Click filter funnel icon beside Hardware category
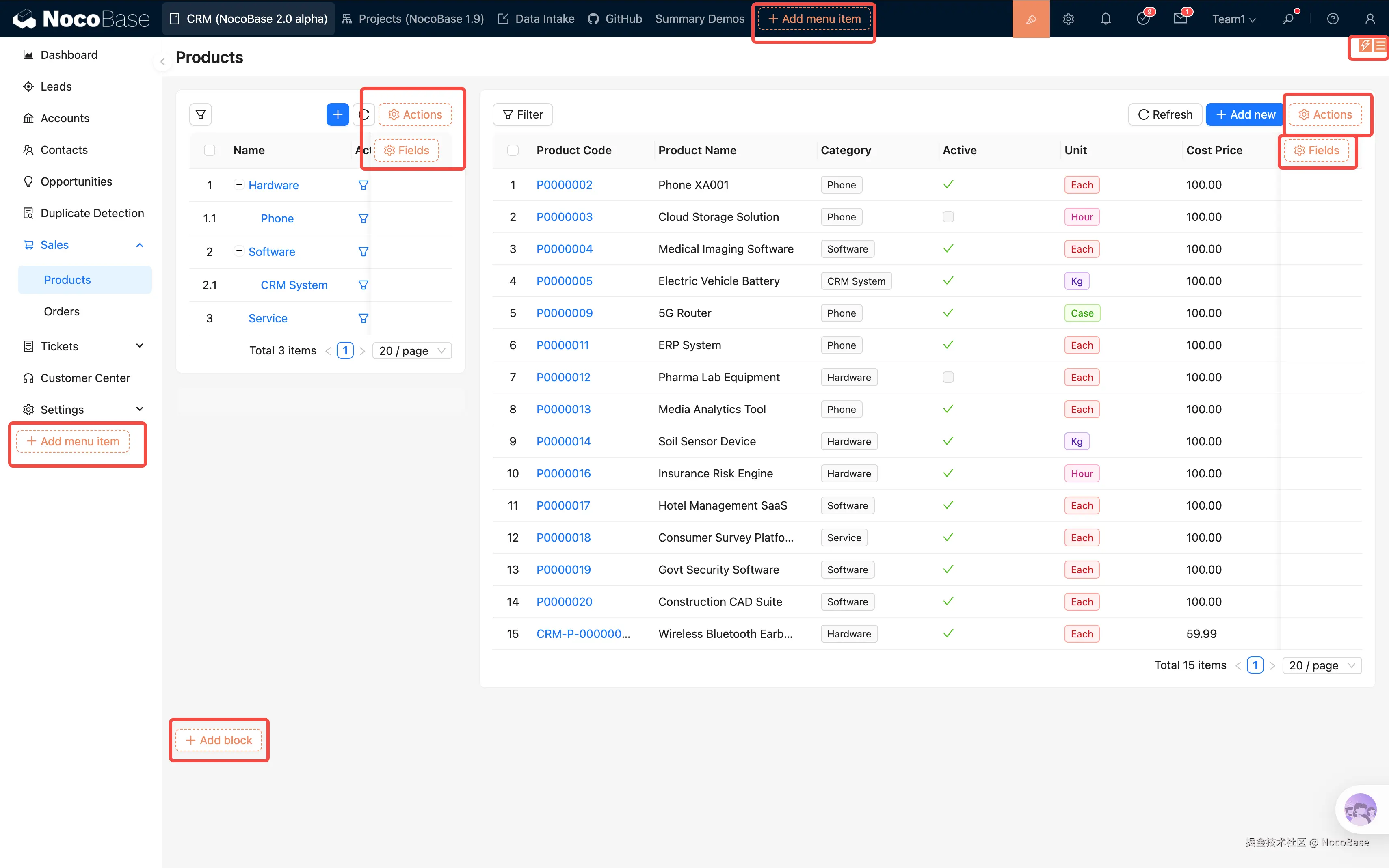Screen dimensions: 1389x868 [x=363, y=186]
